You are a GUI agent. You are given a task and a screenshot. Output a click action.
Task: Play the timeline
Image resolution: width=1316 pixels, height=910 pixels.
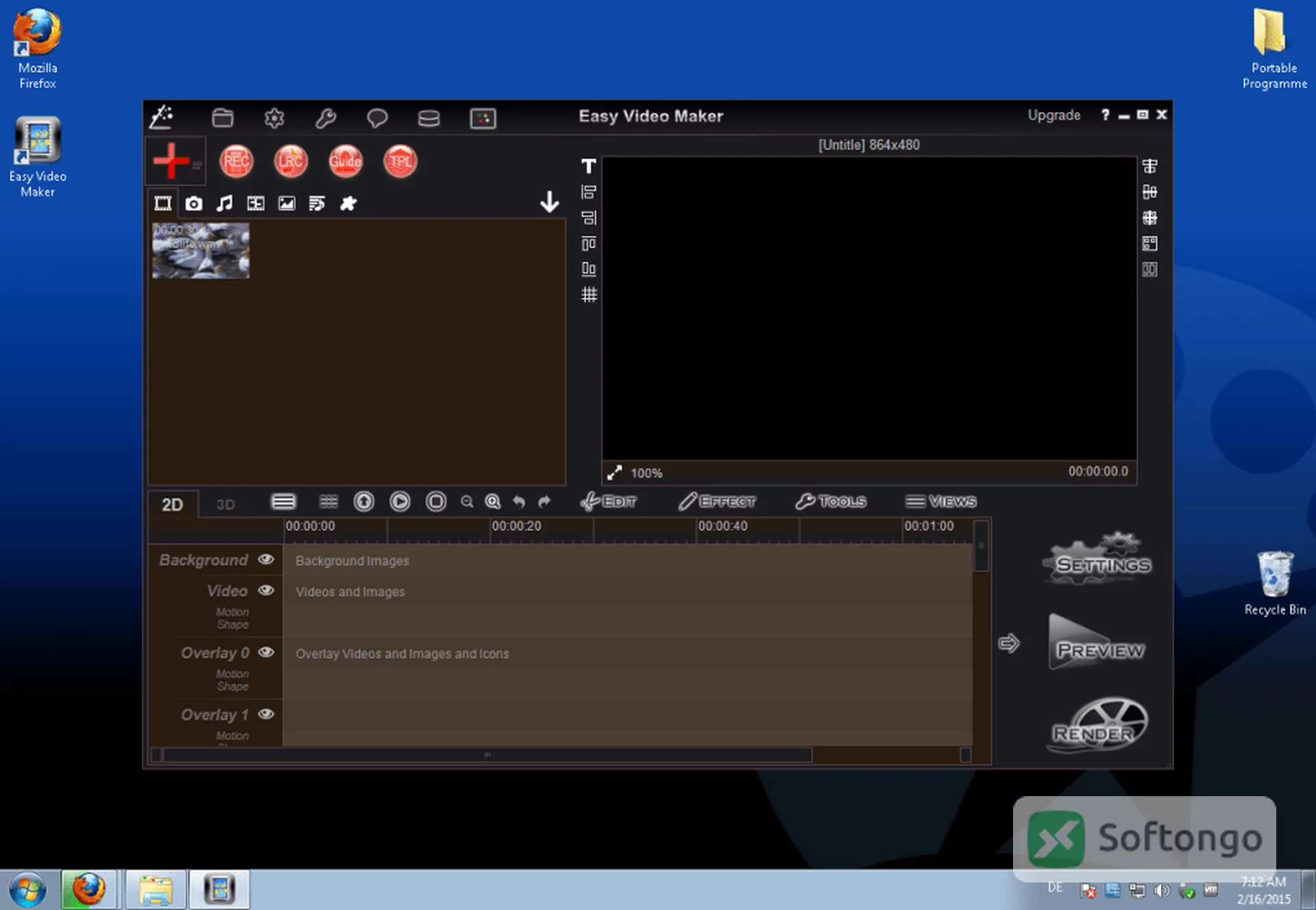click(400, 502)
